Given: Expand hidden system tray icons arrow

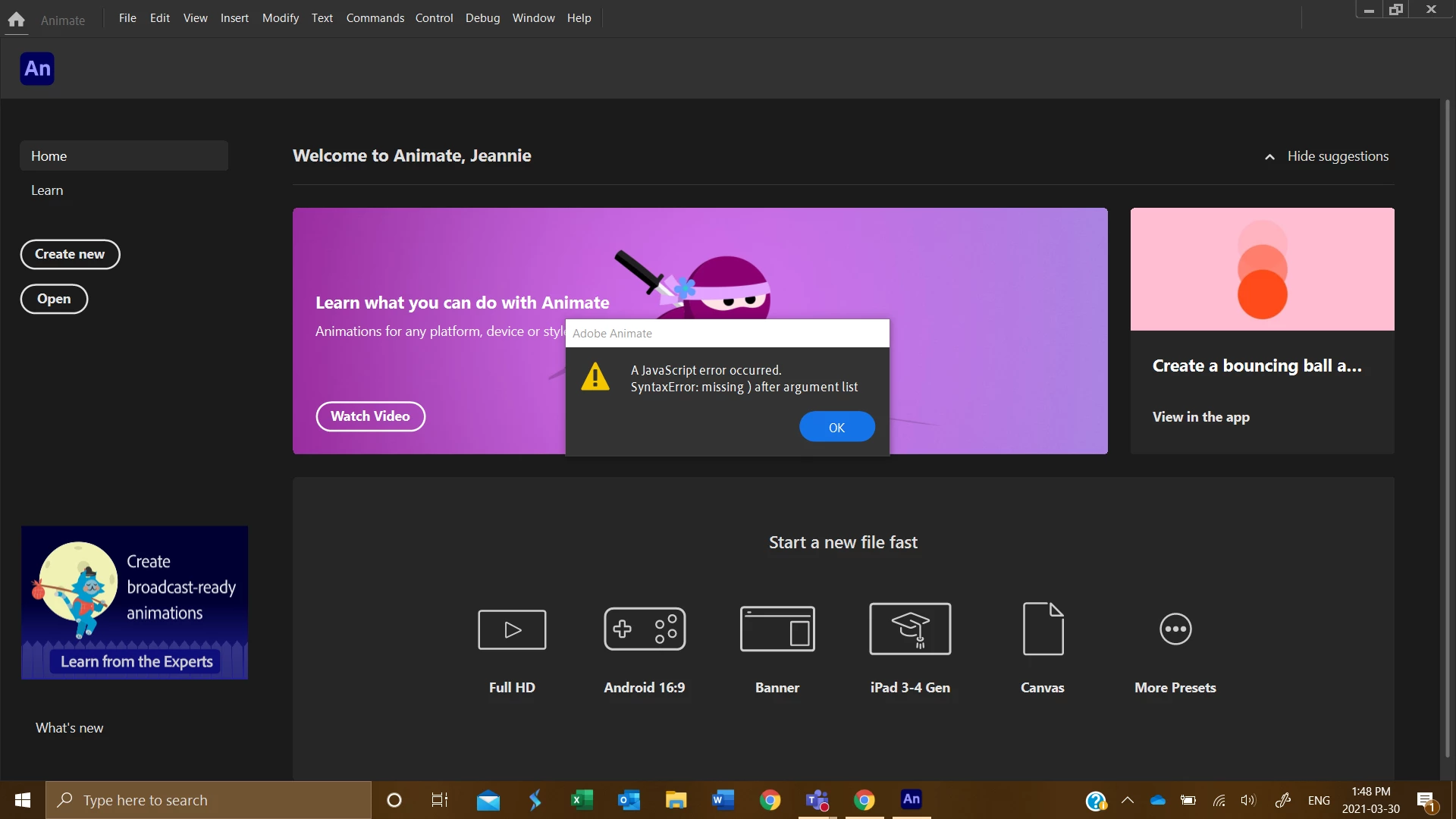Looking at the screenshot, I should [x=1128, y=800].
